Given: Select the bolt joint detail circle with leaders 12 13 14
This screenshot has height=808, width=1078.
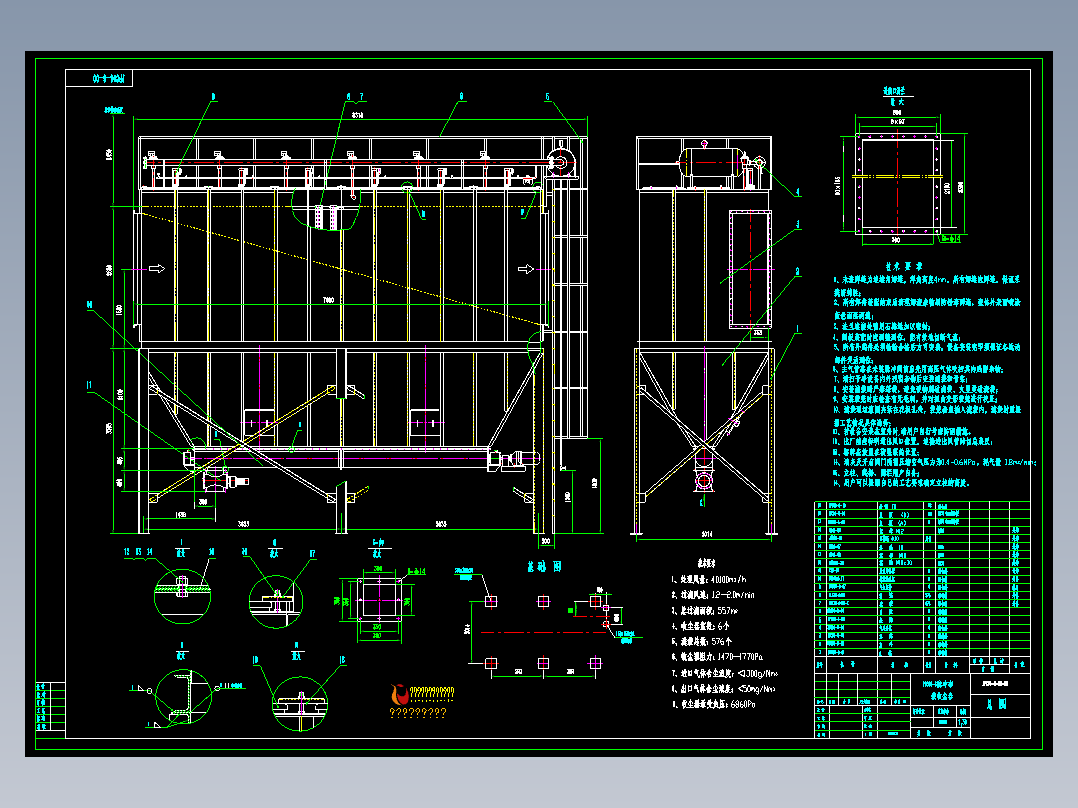Looking at the screenshot, I should (x=182, y=596).
